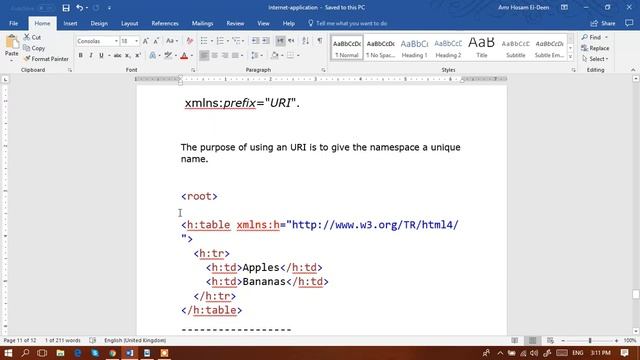The image size is (640, 360).
Task: Apply the Title style
Action: (x=482, y=48)
